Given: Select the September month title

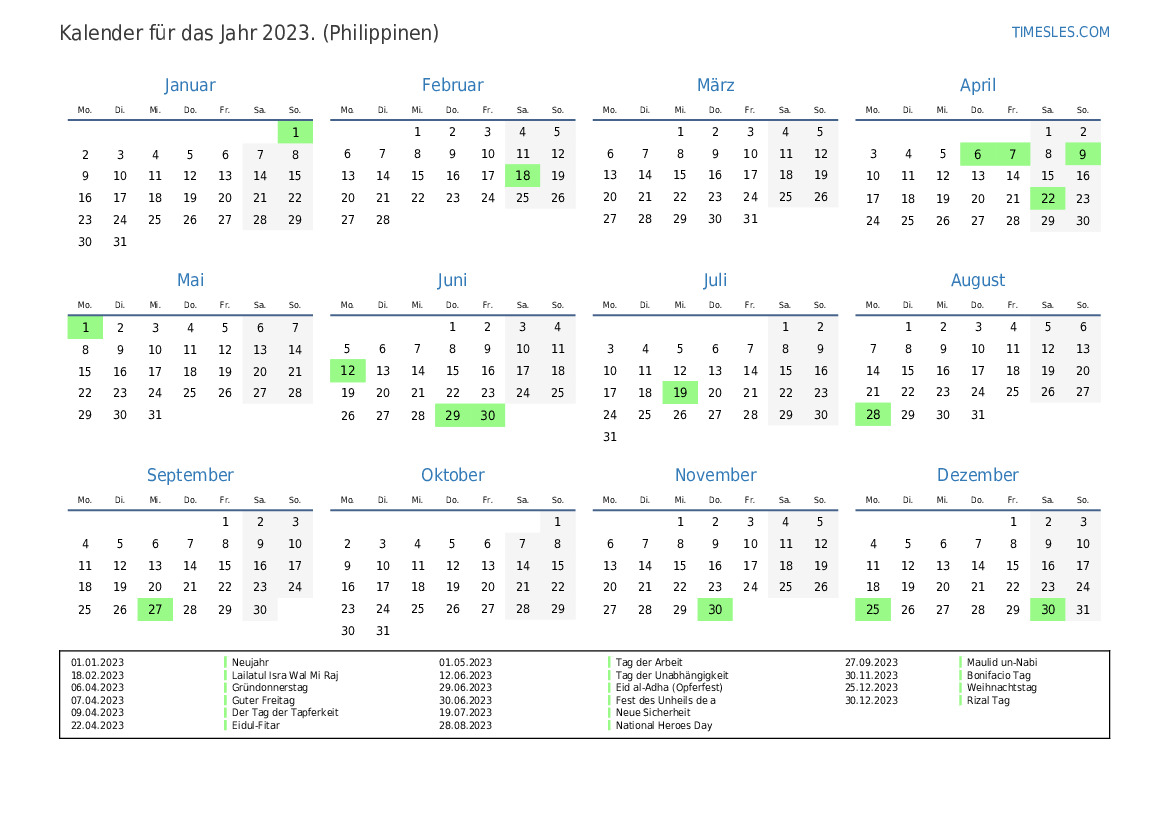Looking at the screenshot, I should pos(190,475).
